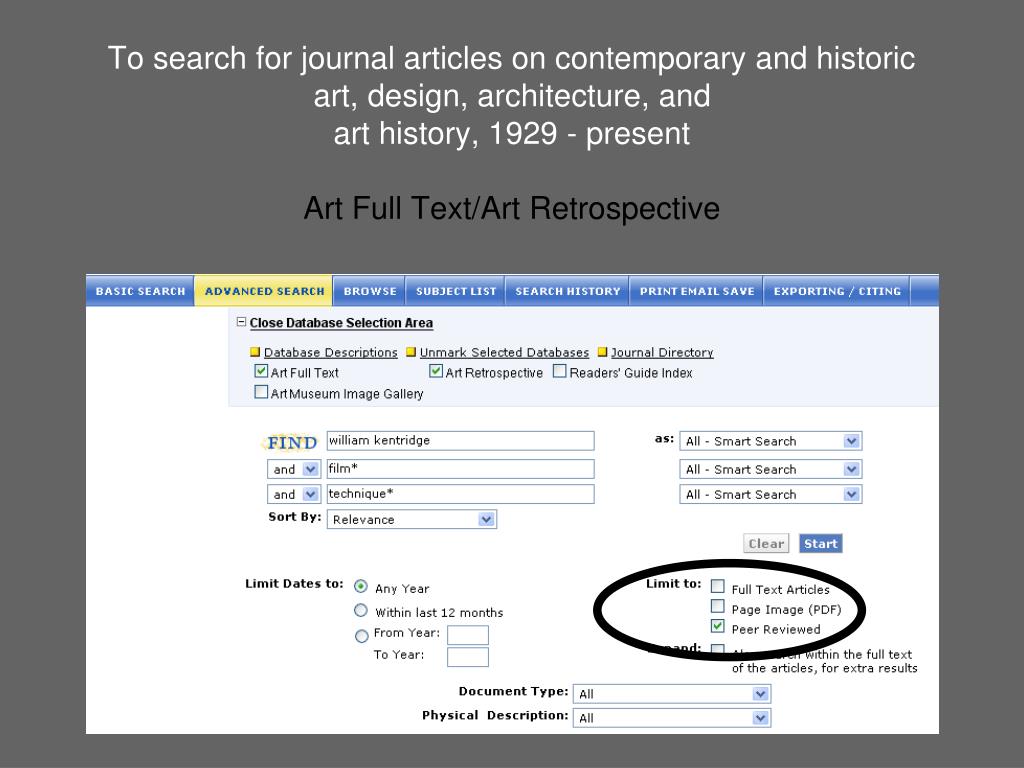The width and height of the screenshot is (1024, 768).
Task: Click the technique* search field
Action: pyautogui.click(x=460, y=494)
